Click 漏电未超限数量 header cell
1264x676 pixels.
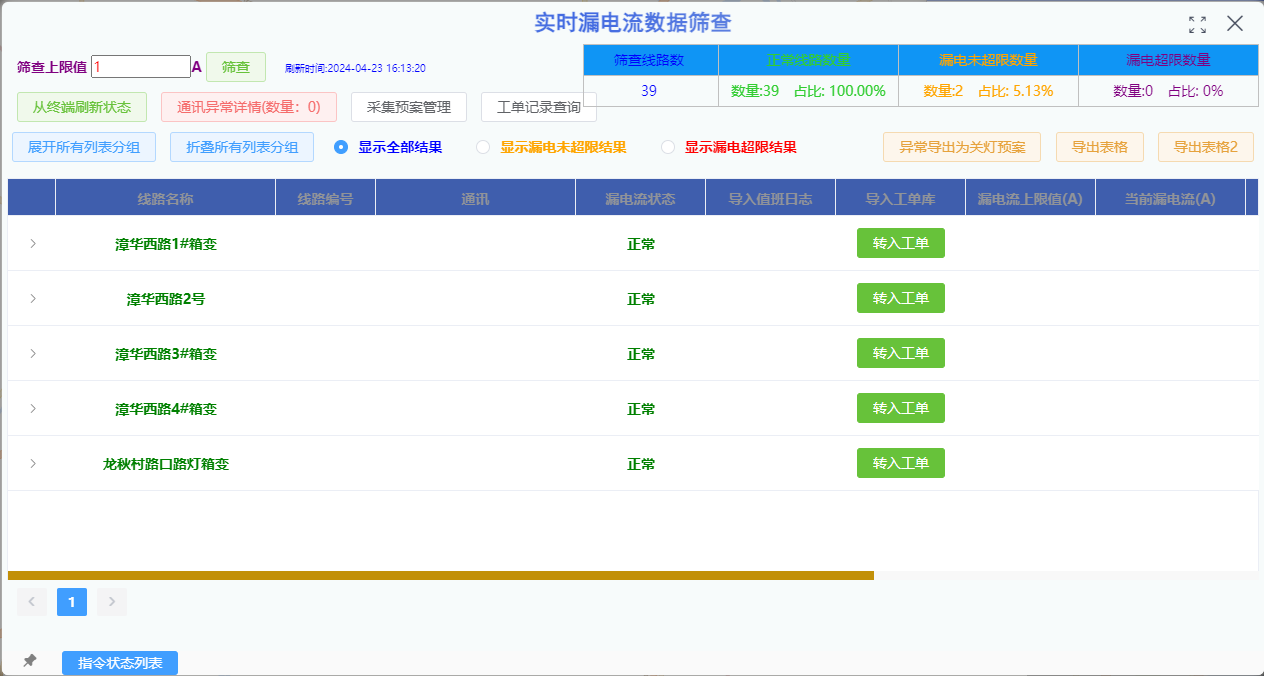point(989,60)
